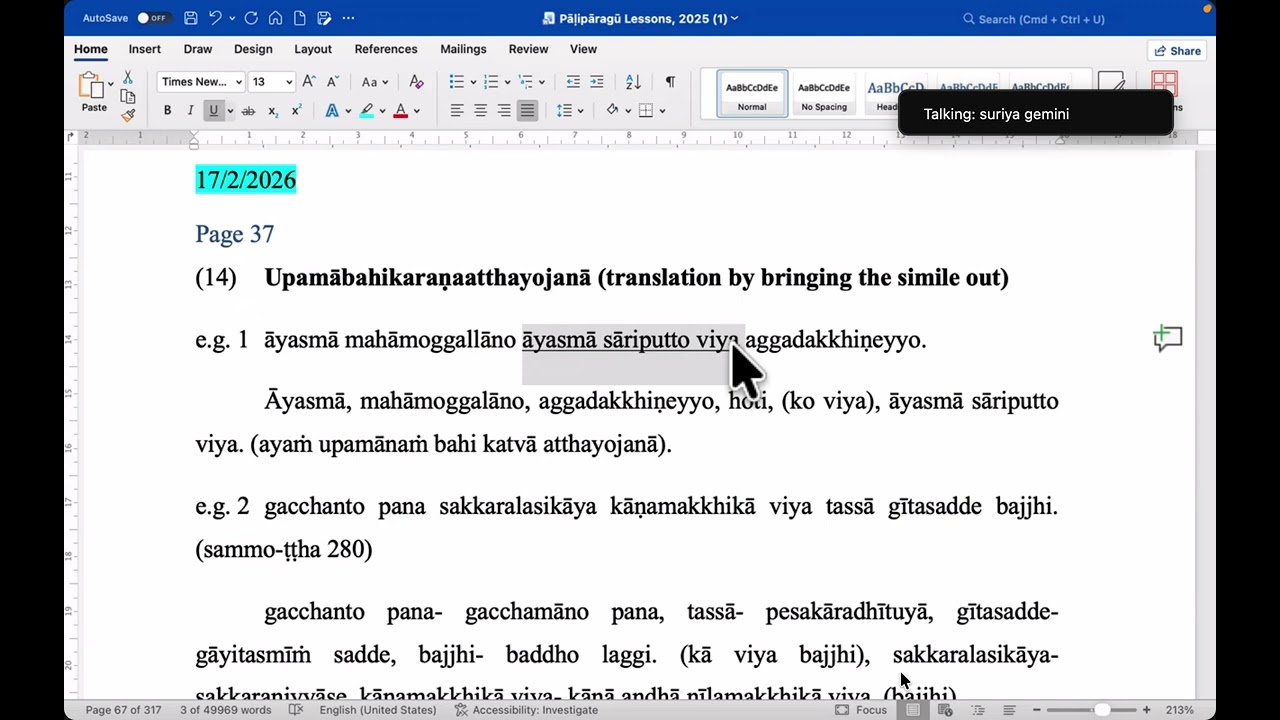Screen dimensions: 1280x720
Task: Align text to the left
Action: tap(457, 110)
